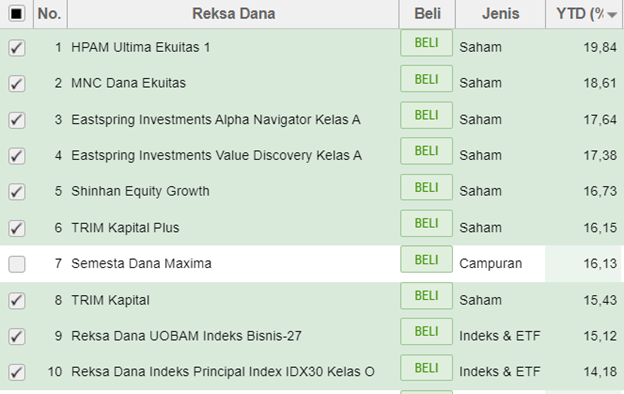The height and width of the screenshot is (394, 624).
Task: Uncheck the TRIM Kapital Plus checkbox
Action: click(17, 228)
